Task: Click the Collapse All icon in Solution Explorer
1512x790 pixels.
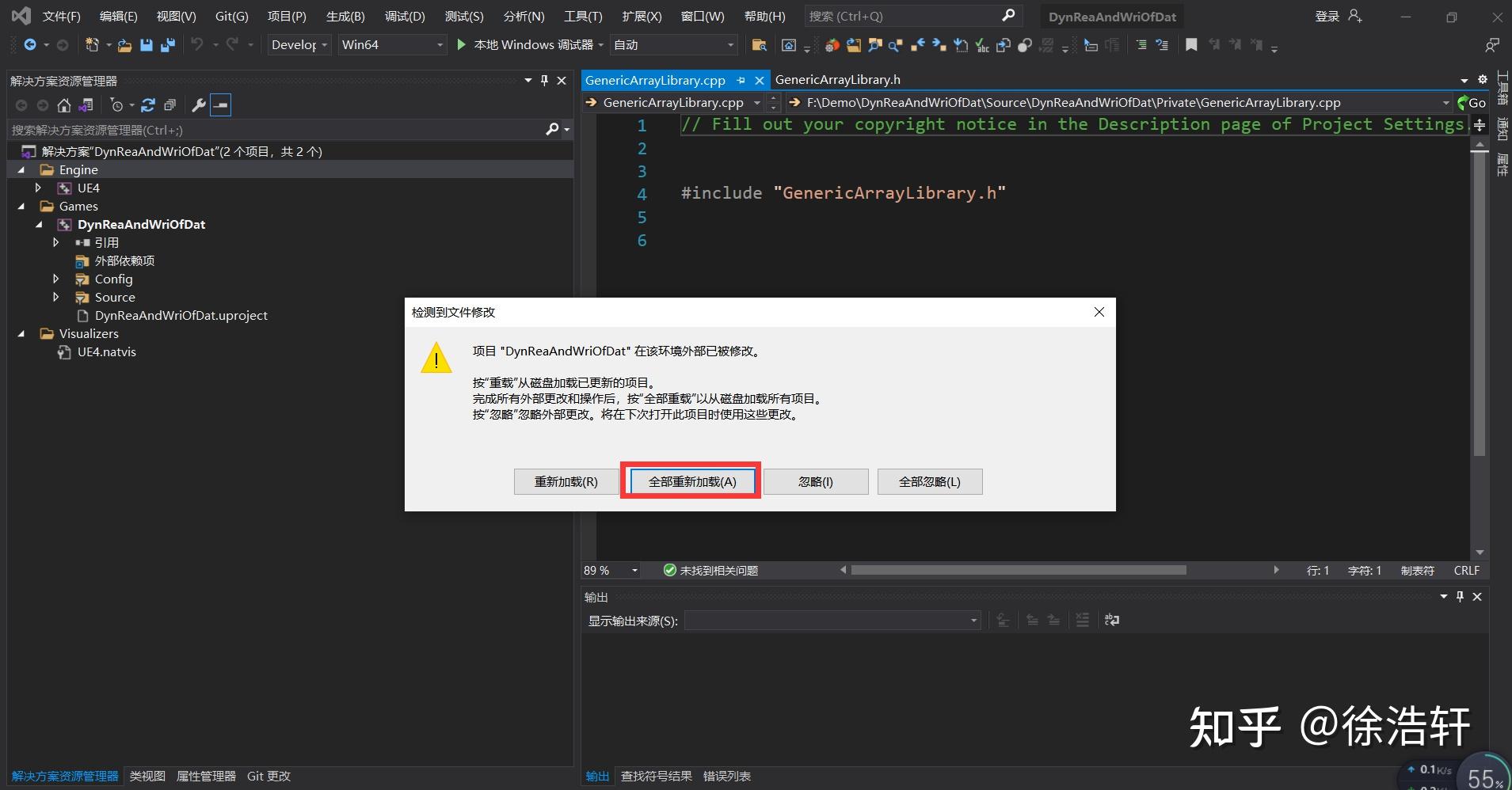Action: coord(169,104)
